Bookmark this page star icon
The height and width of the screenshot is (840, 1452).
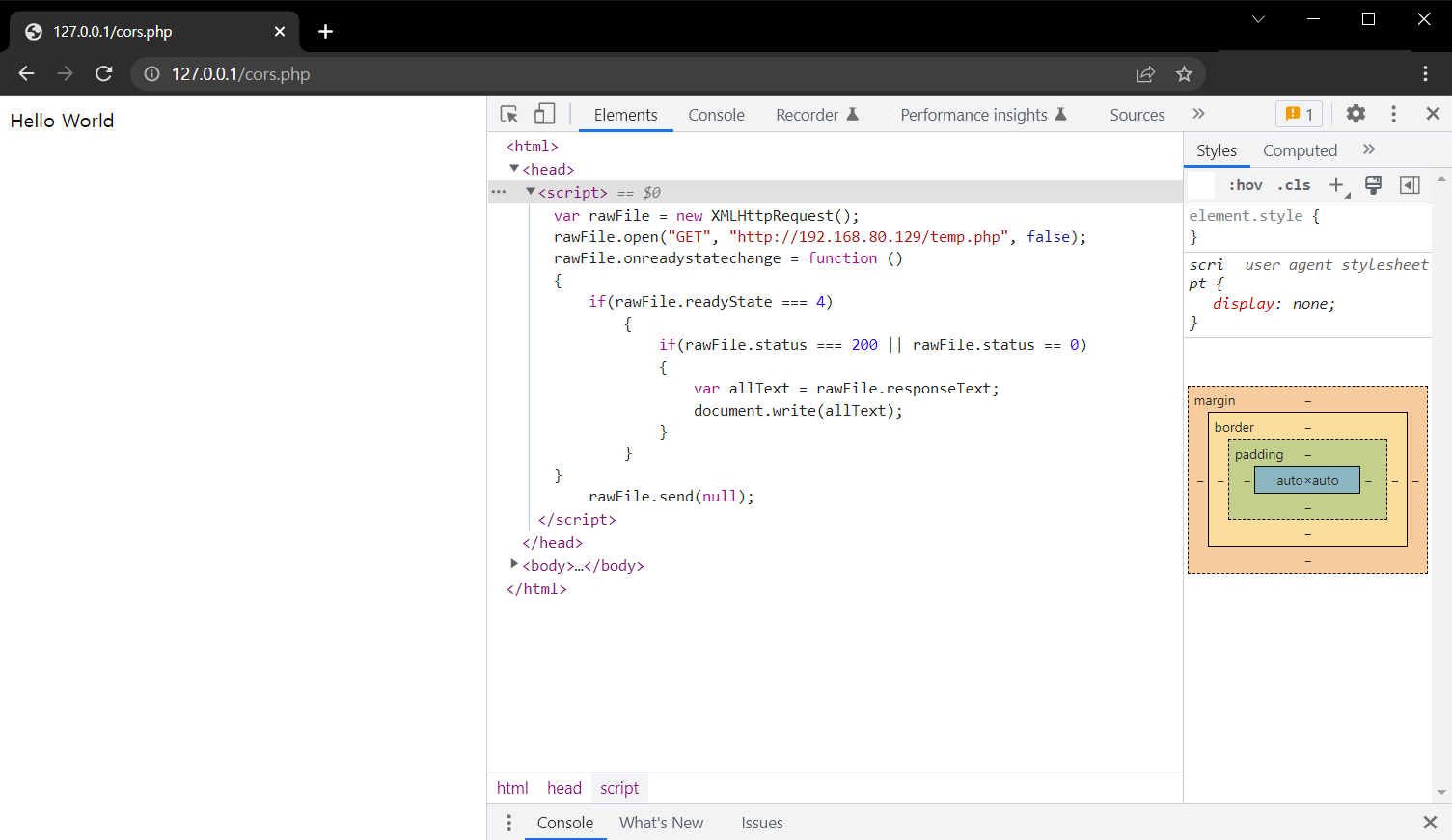click(x=1184, y=74)
